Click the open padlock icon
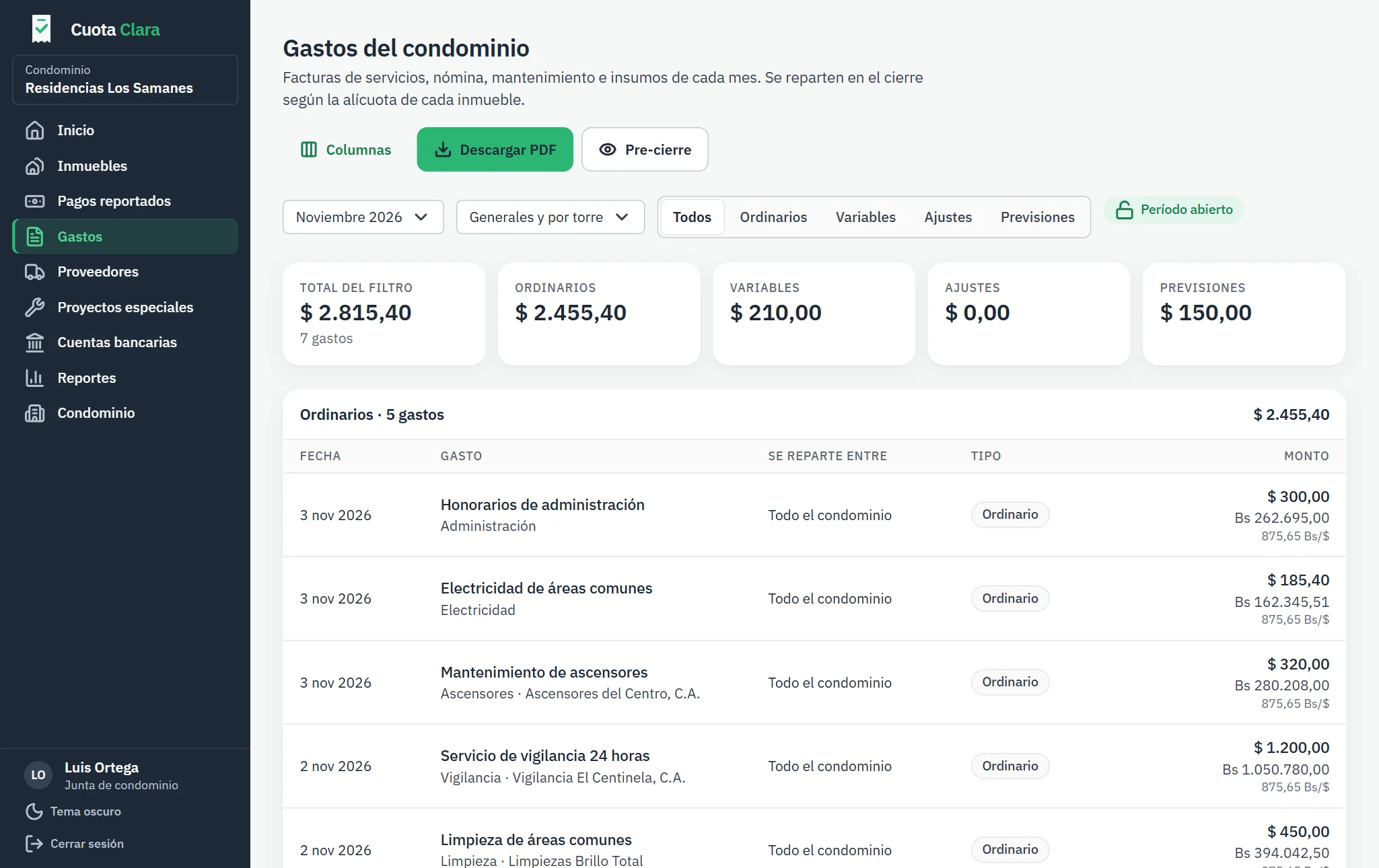 (x=1124, y=210)
